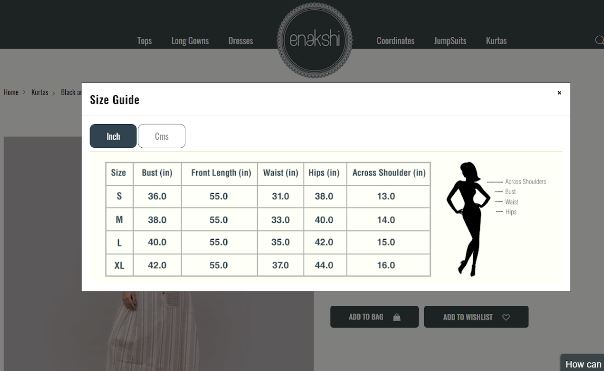The width and height of the screenshot is (604, 371).
Task: Open the Coordinates category
Action: tap(395, 40)
